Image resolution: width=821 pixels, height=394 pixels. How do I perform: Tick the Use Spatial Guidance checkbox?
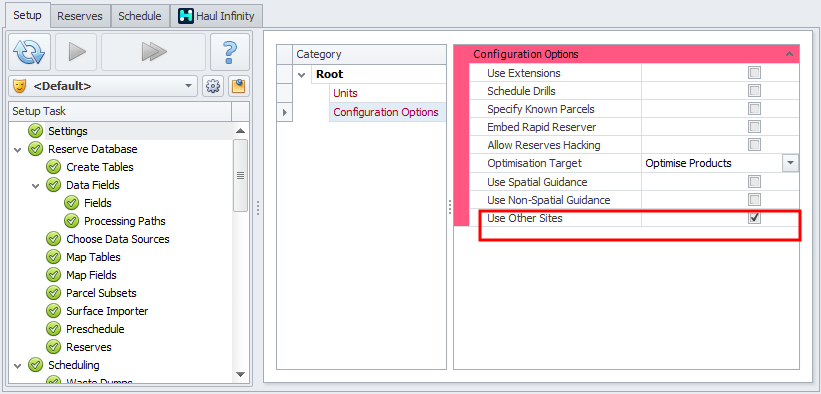pos(754,182)
